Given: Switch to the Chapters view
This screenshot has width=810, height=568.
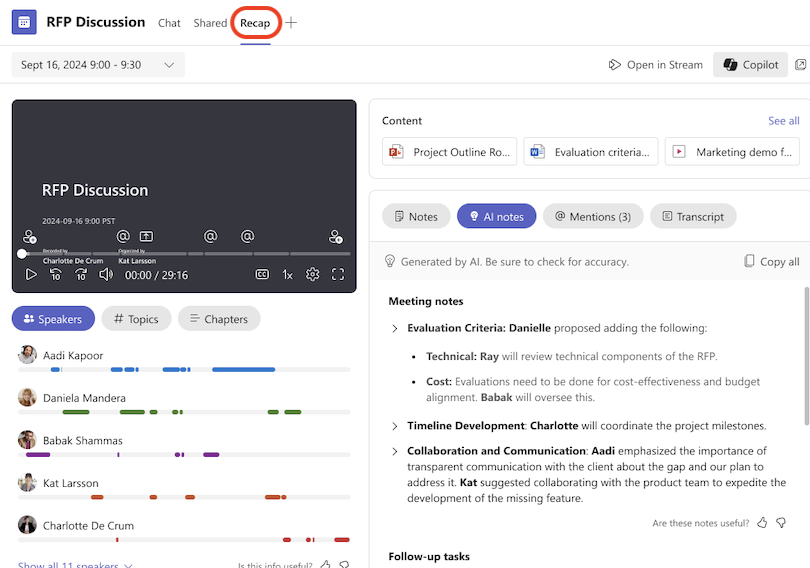Looking at the screenshot, I should point(219,319).
